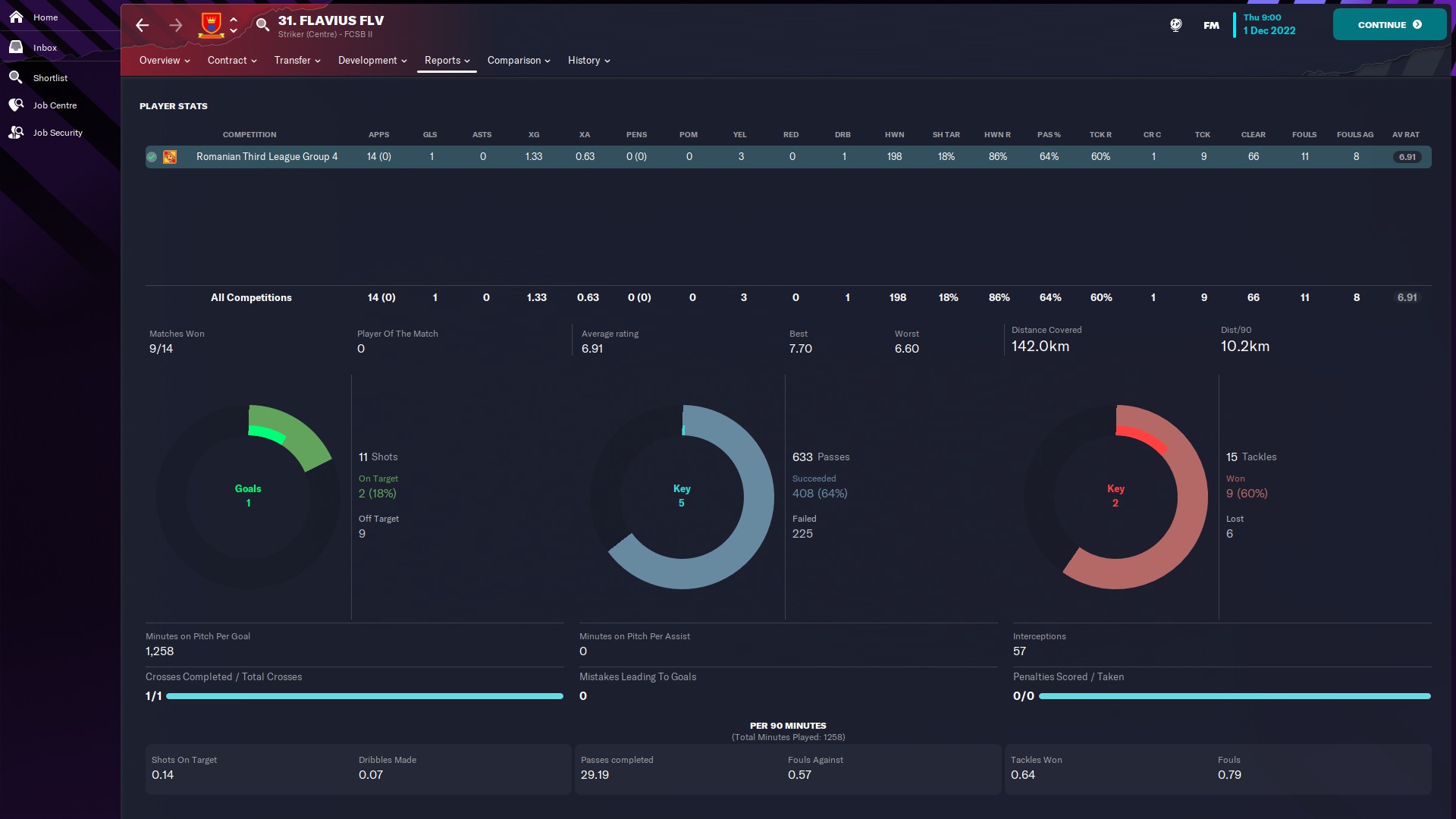Click the back navigation arrow
Screen dimensions: 1456x819
click(x=142, y=25)
